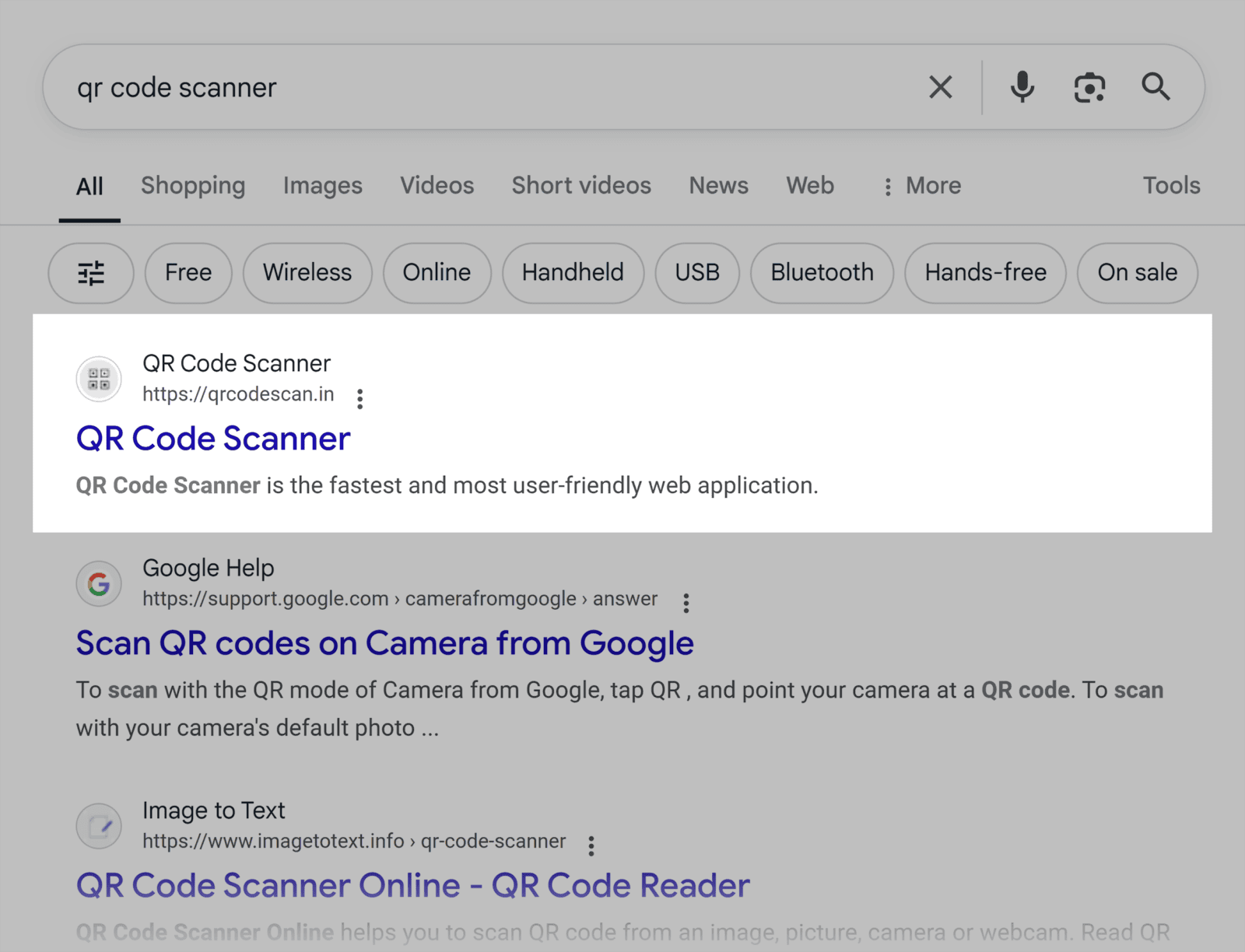Image resolution: width=1245 pixels, height=952 pixels.
Task: Open three-dot menu on Google Help result
Action: [686, 602]
